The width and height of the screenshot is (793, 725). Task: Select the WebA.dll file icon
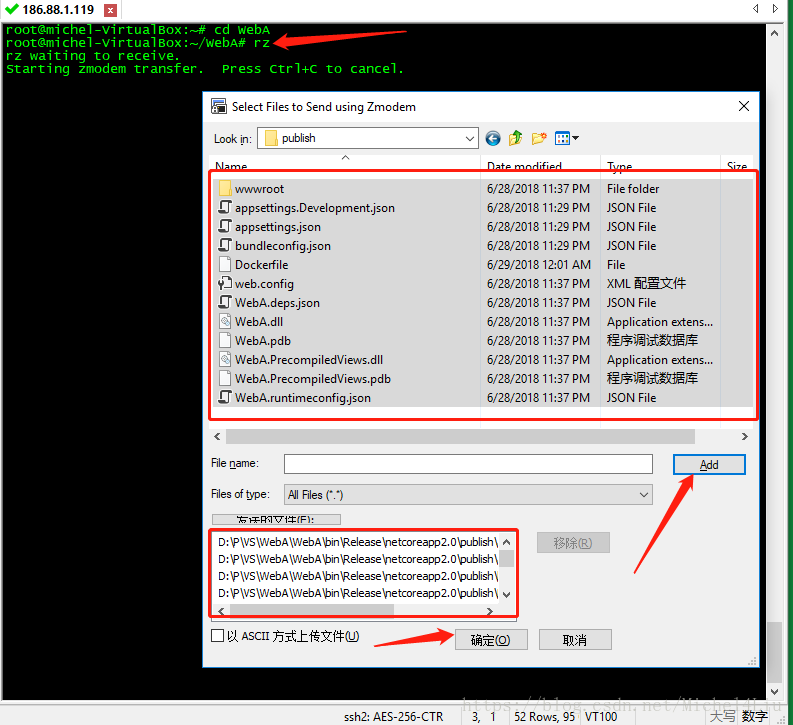pyautogui.click(x=226, y=322)
